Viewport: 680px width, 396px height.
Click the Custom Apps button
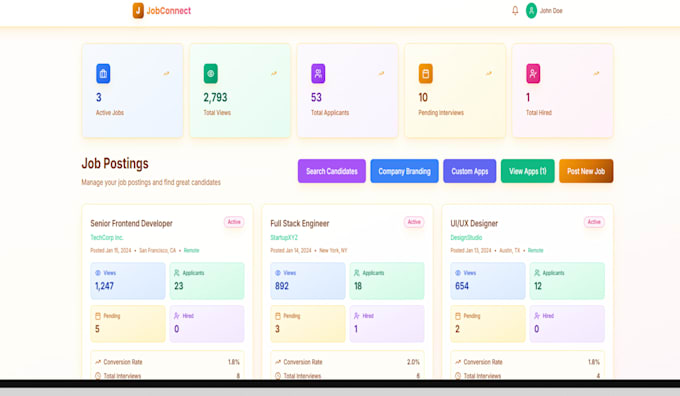click(470, 171)
